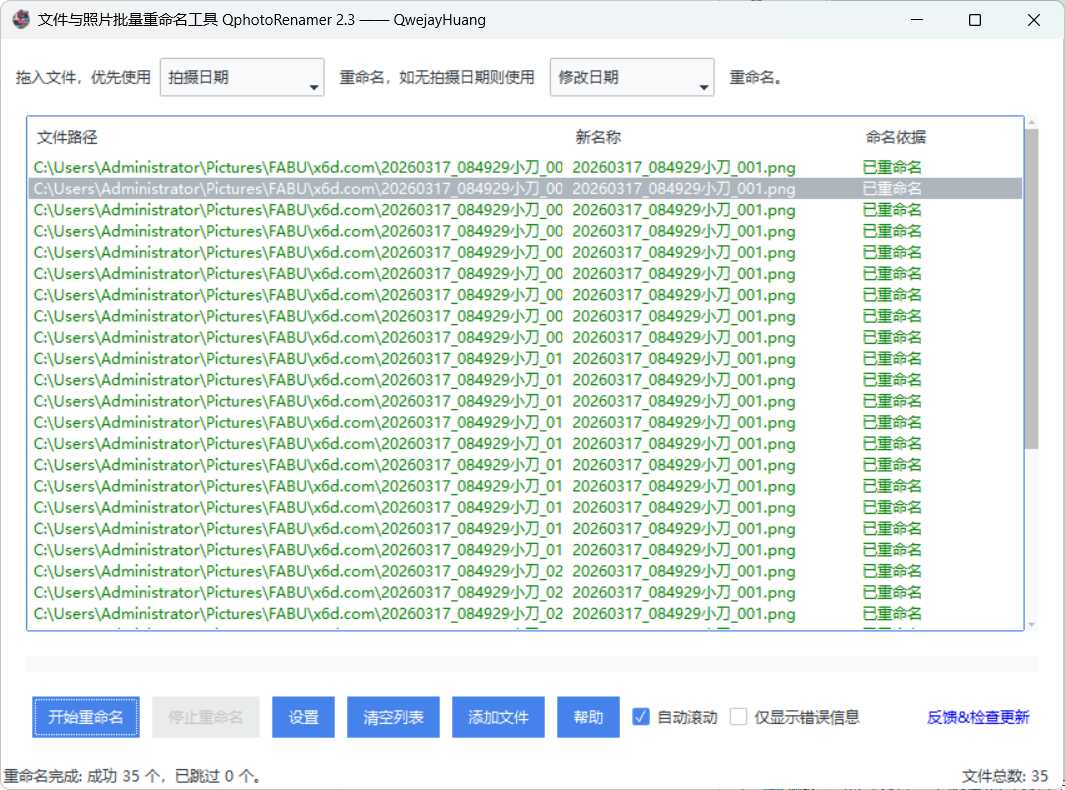Click 清空列表 to clear the file list

coord(393,716)
